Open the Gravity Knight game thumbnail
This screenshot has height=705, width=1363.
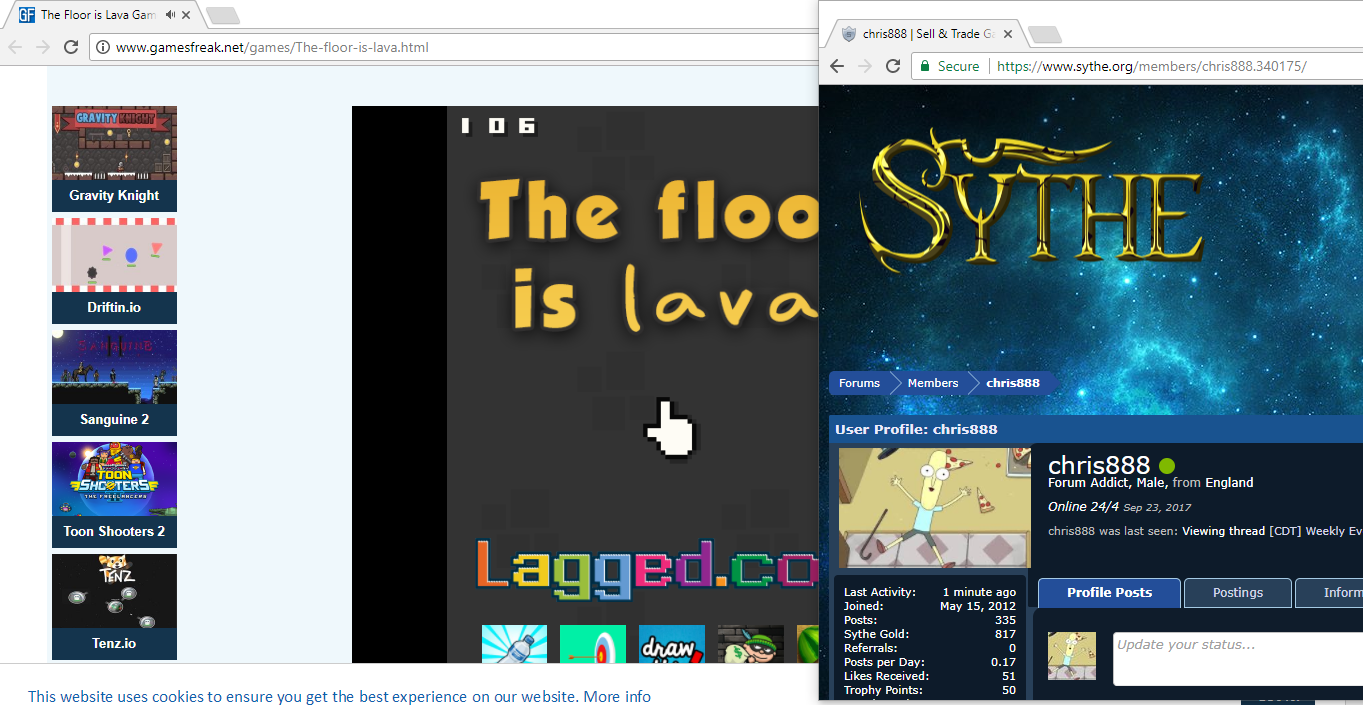click(114, 143)
